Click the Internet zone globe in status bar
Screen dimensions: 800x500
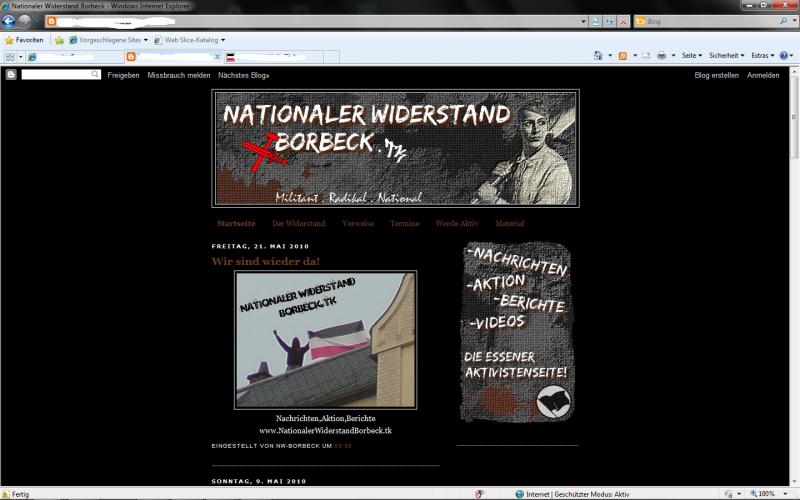519,494
